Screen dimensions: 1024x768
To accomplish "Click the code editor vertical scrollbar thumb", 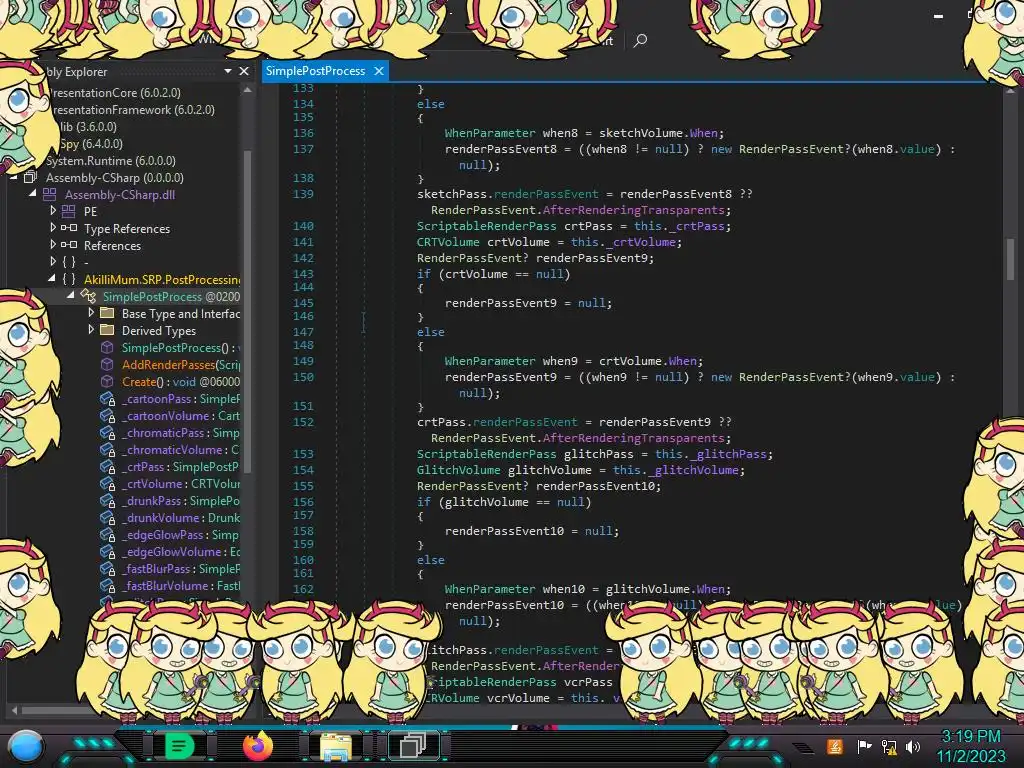I will pos(1011,259).
